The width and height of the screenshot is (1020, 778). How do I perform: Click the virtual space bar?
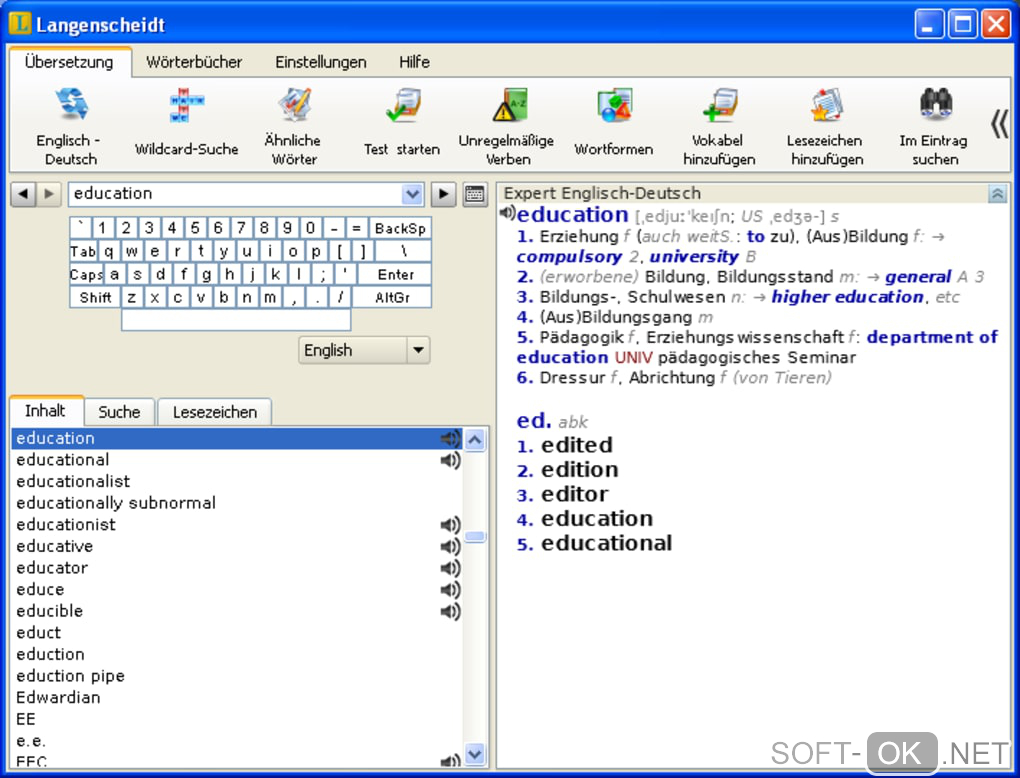(x=236, y=320)
